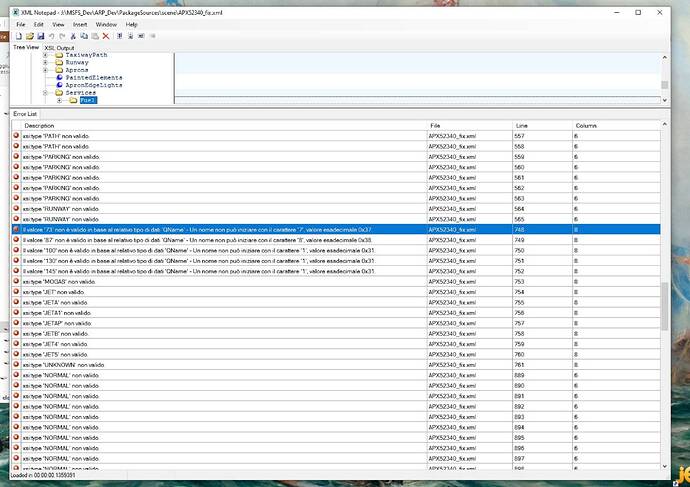Delete the selected node with red X
The width and height of the screenshot is (690, 487).
point(106,36)
